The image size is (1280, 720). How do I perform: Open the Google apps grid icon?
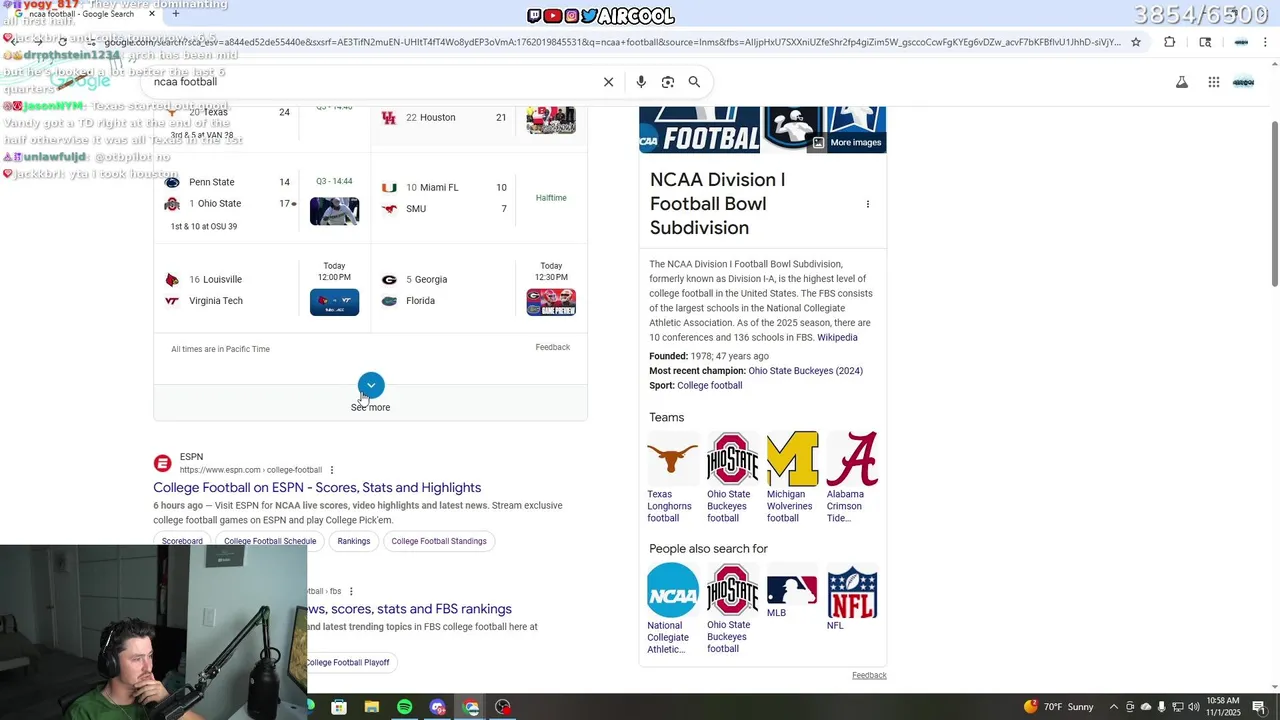click(x=1214, y=82)
